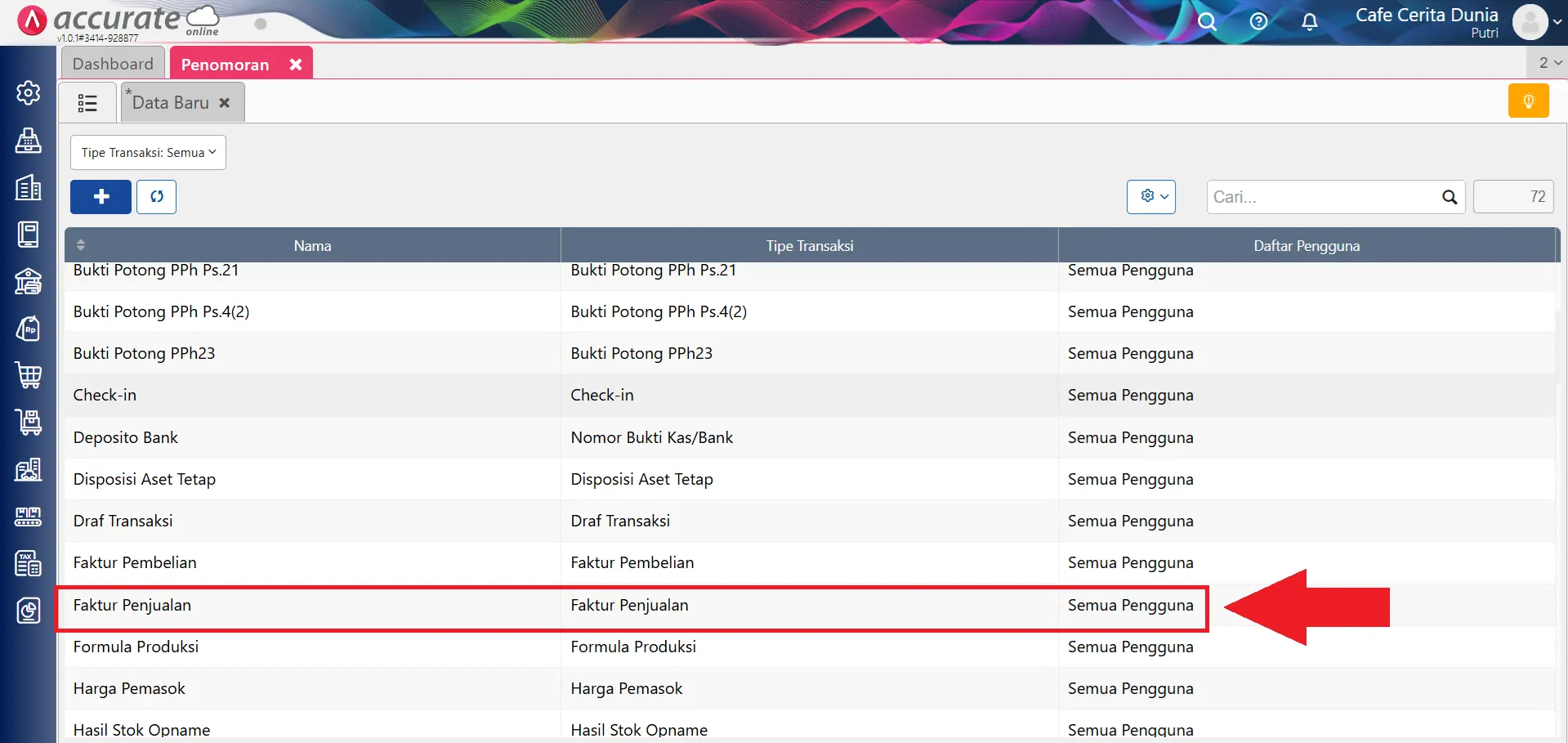Expand the open tabs counter dropdown
The image size is (1568, 743).
(1548, 63)
